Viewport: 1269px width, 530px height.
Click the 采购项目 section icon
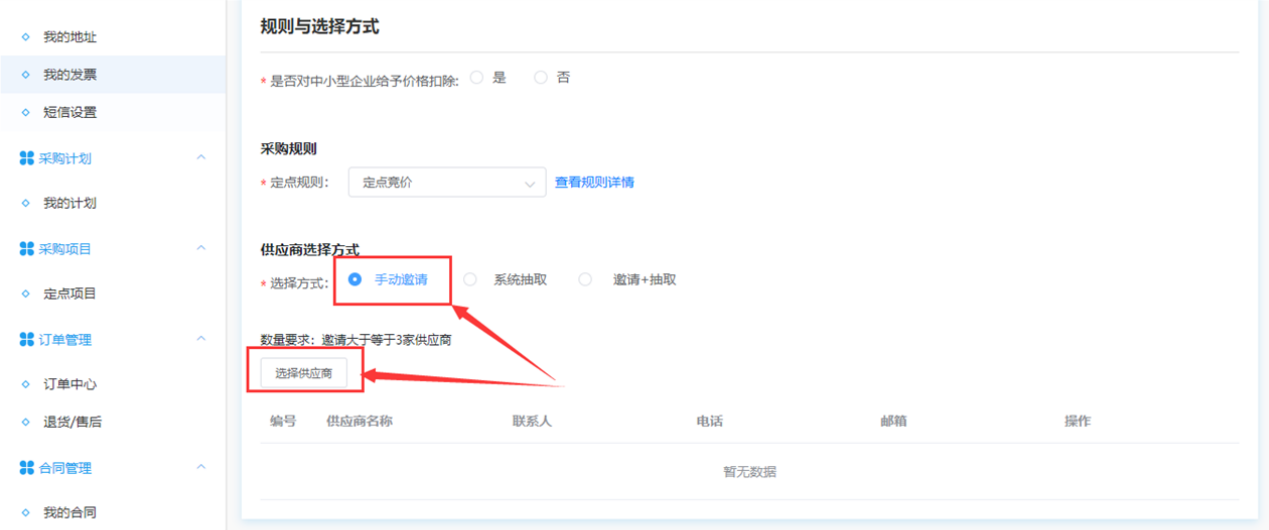[x=27, y=248]
